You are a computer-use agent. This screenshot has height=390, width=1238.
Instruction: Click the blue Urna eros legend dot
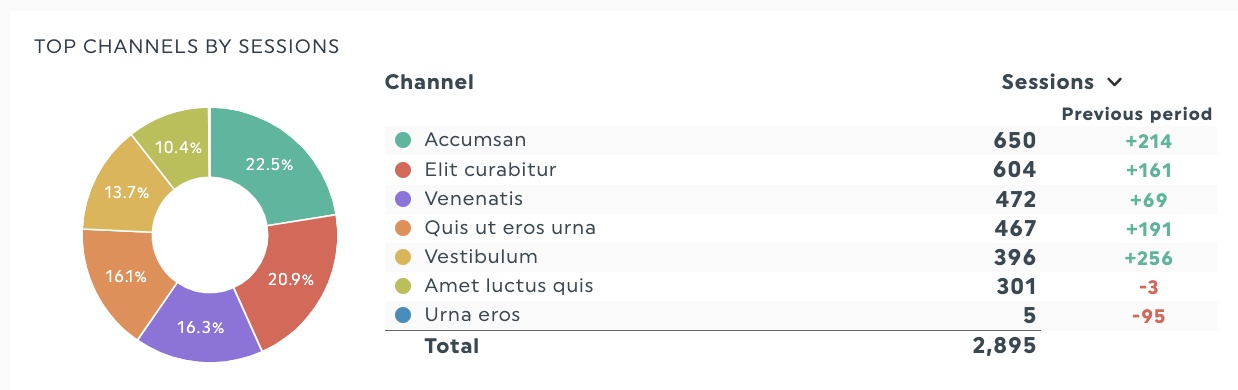[x=403, y=316]
